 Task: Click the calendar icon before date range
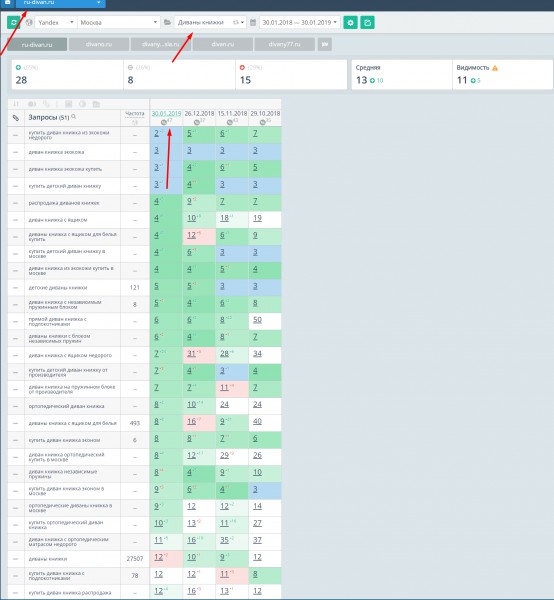pos(253,23)
